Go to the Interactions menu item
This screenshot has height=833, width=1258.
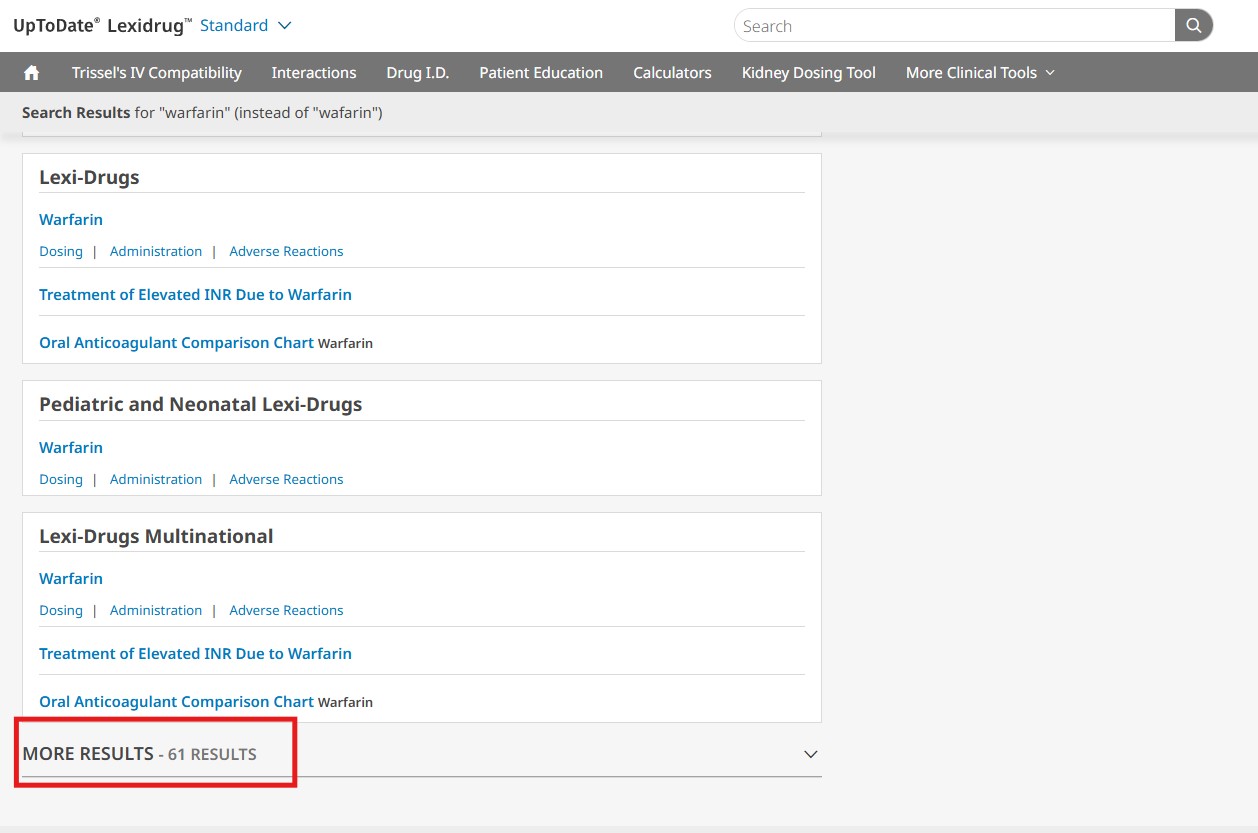(x=314, y=73)
